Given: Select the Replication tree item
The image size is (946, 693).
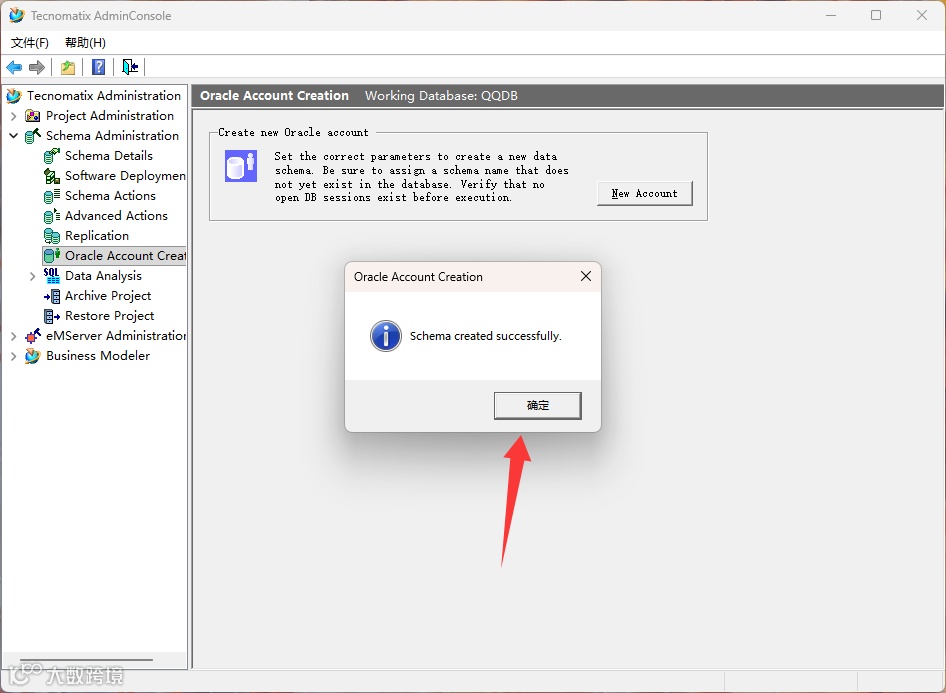Looking at the screenshot, I should pos(97,236).
